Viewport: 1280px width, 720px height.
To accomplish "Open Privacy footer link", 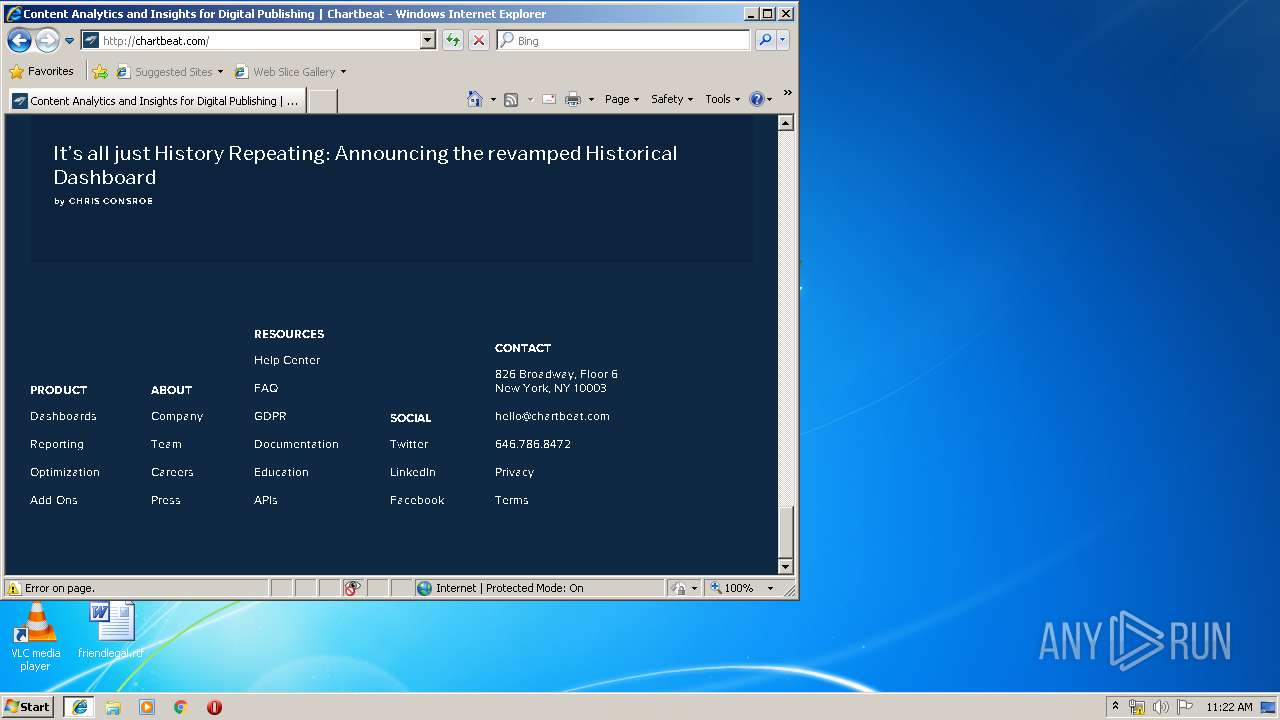I will (514, 472).
